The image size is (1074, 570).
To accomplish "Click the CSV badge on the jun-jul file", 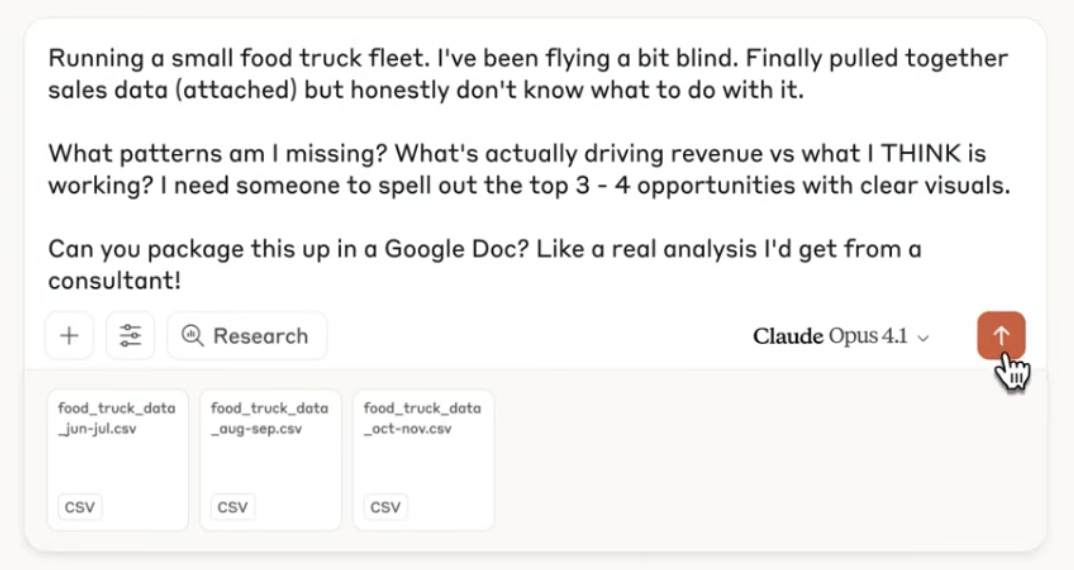I will tap(80, 507).
